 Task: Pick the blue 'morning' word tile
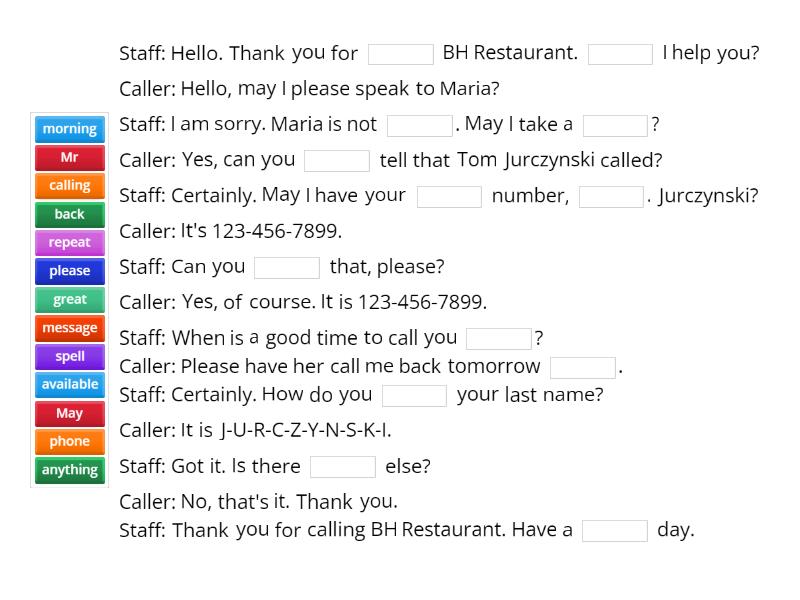point(69,129)
